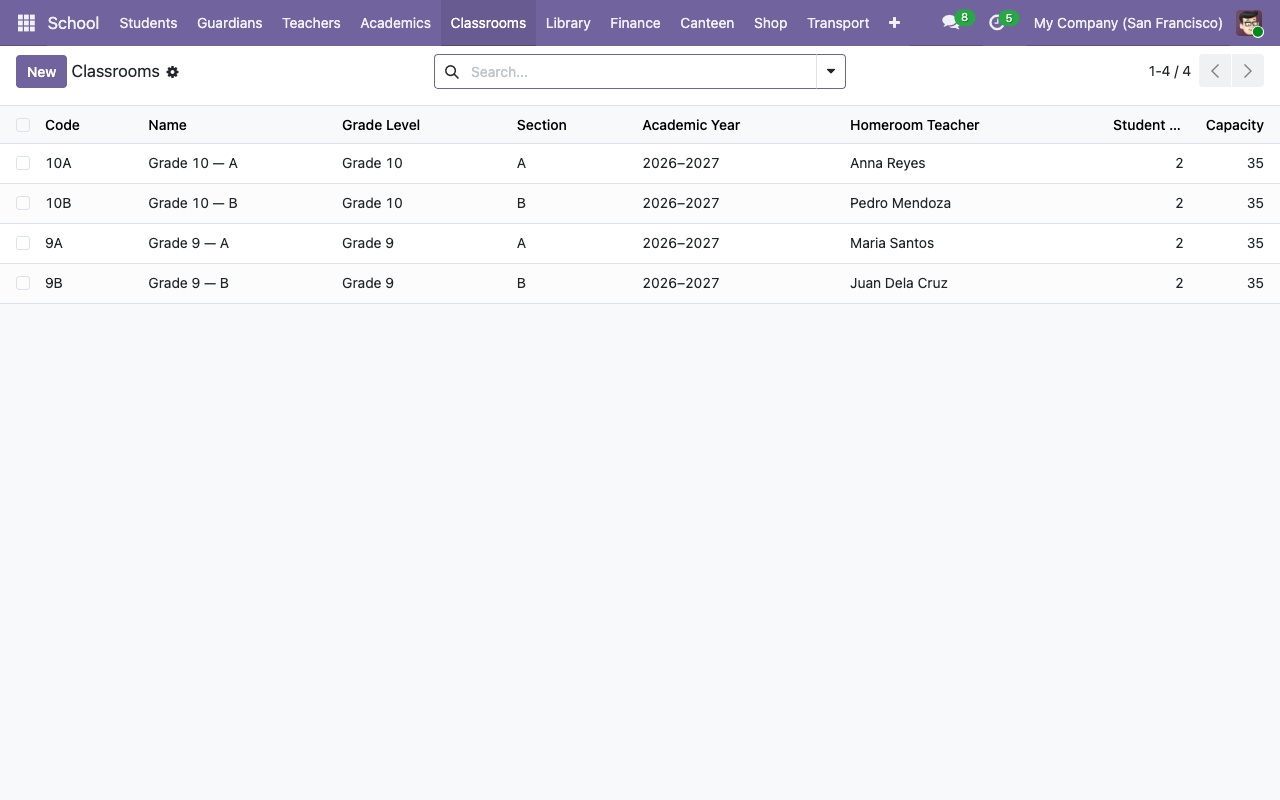This screenshot has height=800, width=1280.
Task: Toggle the select-all header checkbox
Action: [x=23, y=125]
